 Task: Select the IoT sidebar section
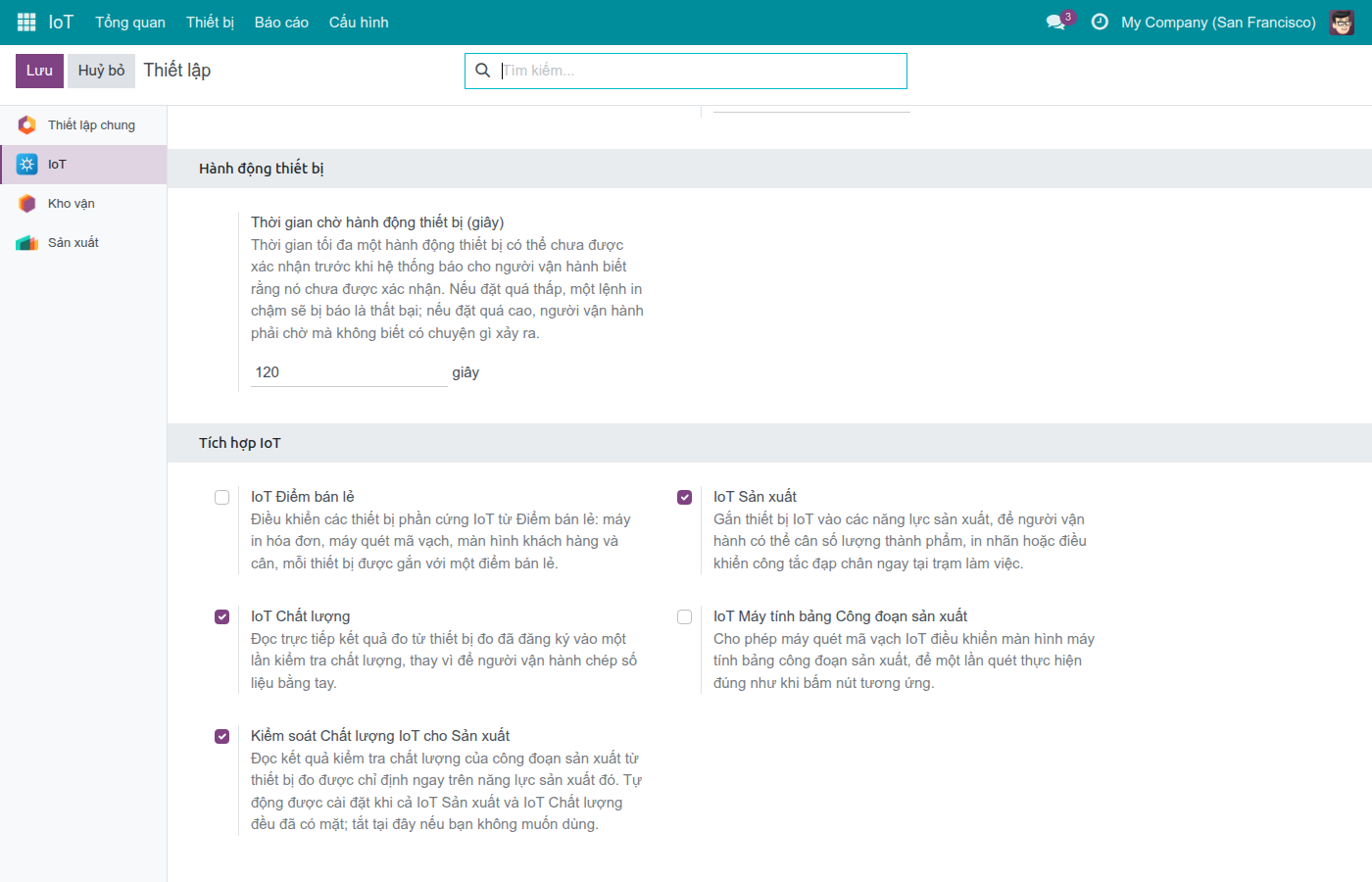[83, 165]
